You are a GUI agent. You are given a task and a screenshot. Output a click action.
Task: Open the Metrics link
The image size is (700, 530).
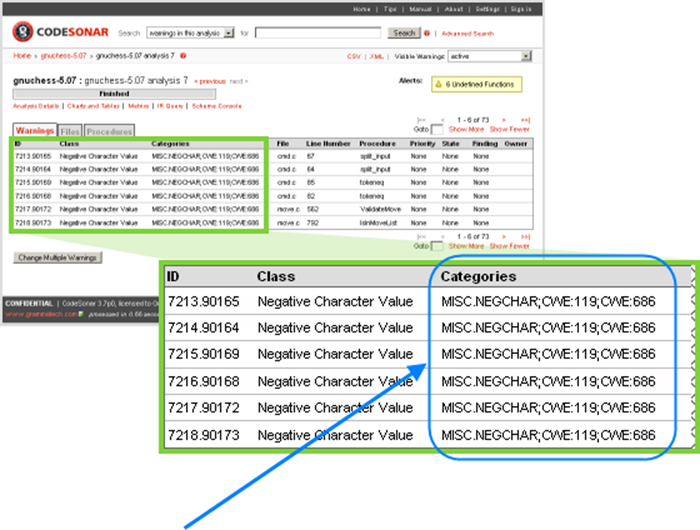[x=138, y=106]
